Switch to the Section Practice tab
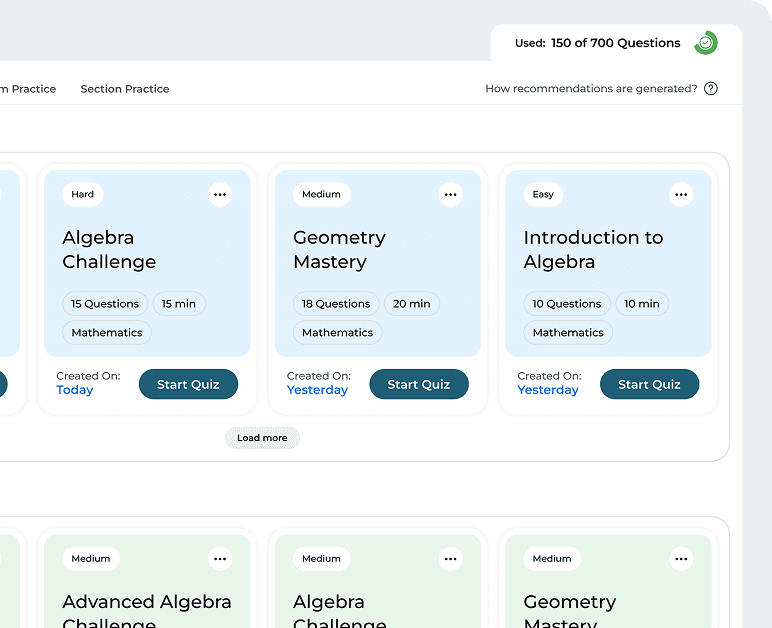The height and width of the screenshot is (628, 772). [x=125, y=89]
